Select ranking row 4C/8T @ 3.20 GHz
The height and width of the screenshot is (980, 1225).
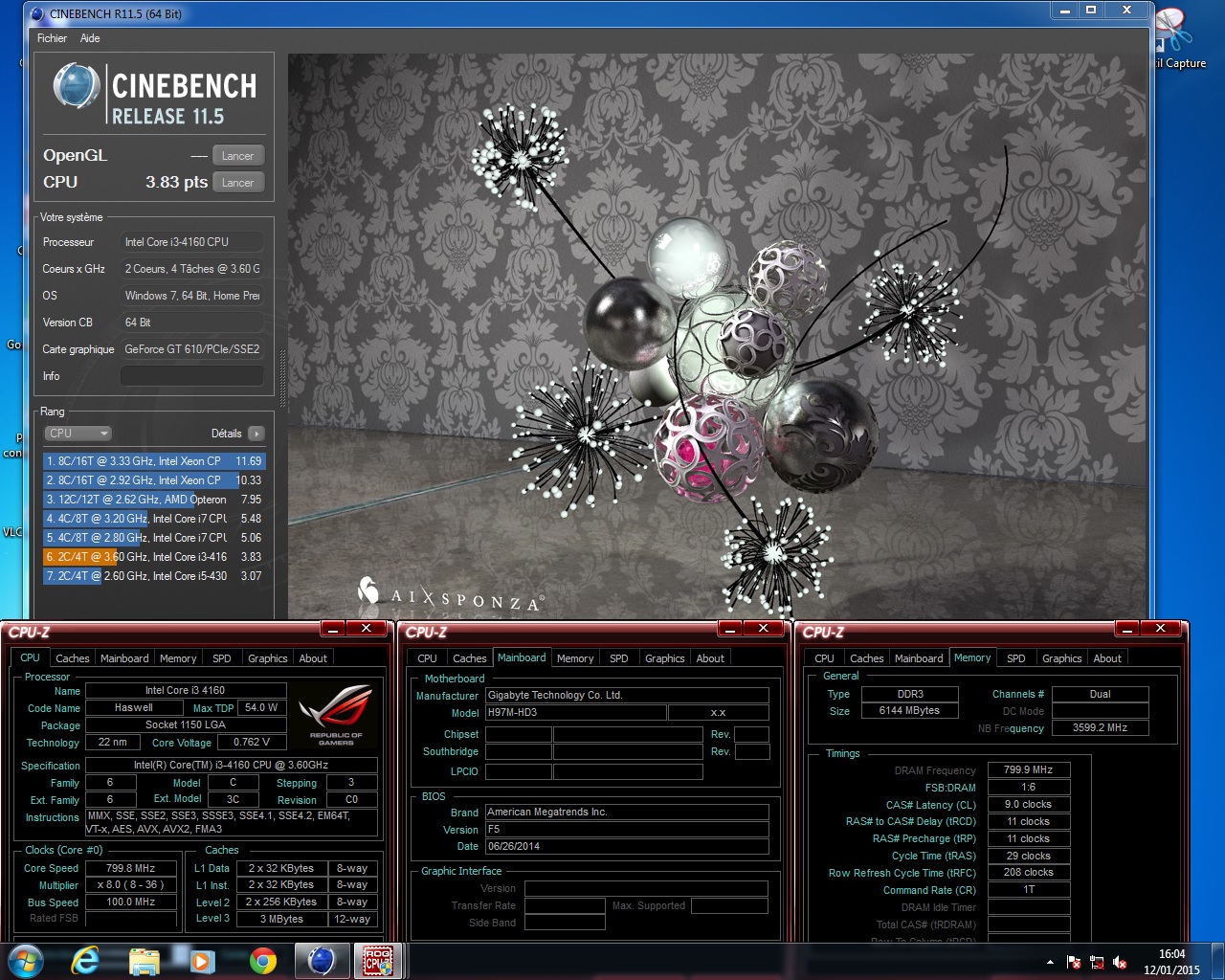[x=153, y=519]
